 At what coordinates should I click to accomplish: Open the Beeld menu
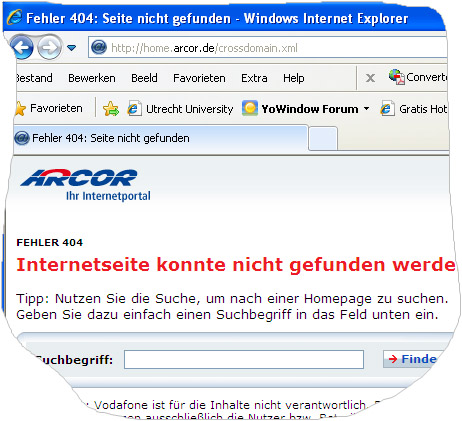coord(144,78)
